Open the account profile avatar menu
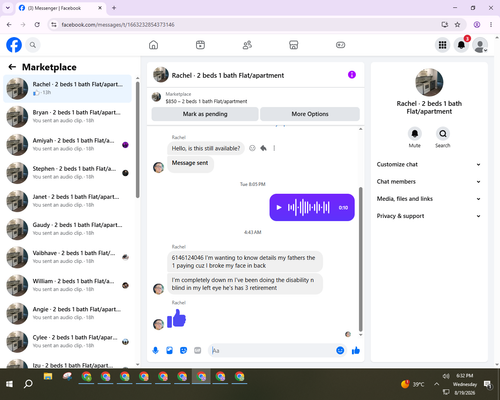The width and height of the screenshot is (500, 400). 480,45
